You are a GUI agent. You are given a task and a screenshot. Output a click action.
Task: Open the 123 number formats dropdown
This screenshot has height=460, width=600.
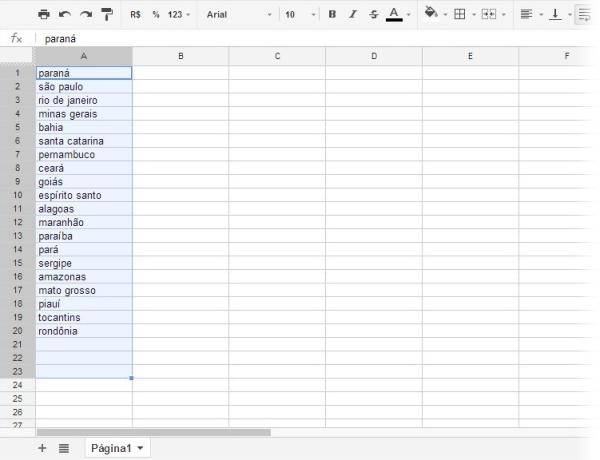[179, 15]
